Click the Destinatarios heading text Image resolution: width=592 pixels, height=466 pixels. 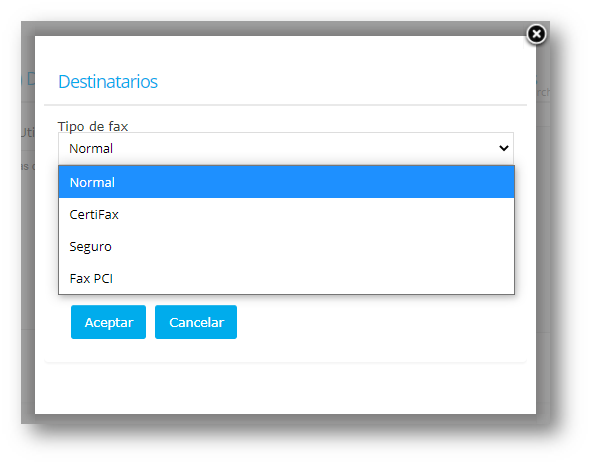click(108, 82)
